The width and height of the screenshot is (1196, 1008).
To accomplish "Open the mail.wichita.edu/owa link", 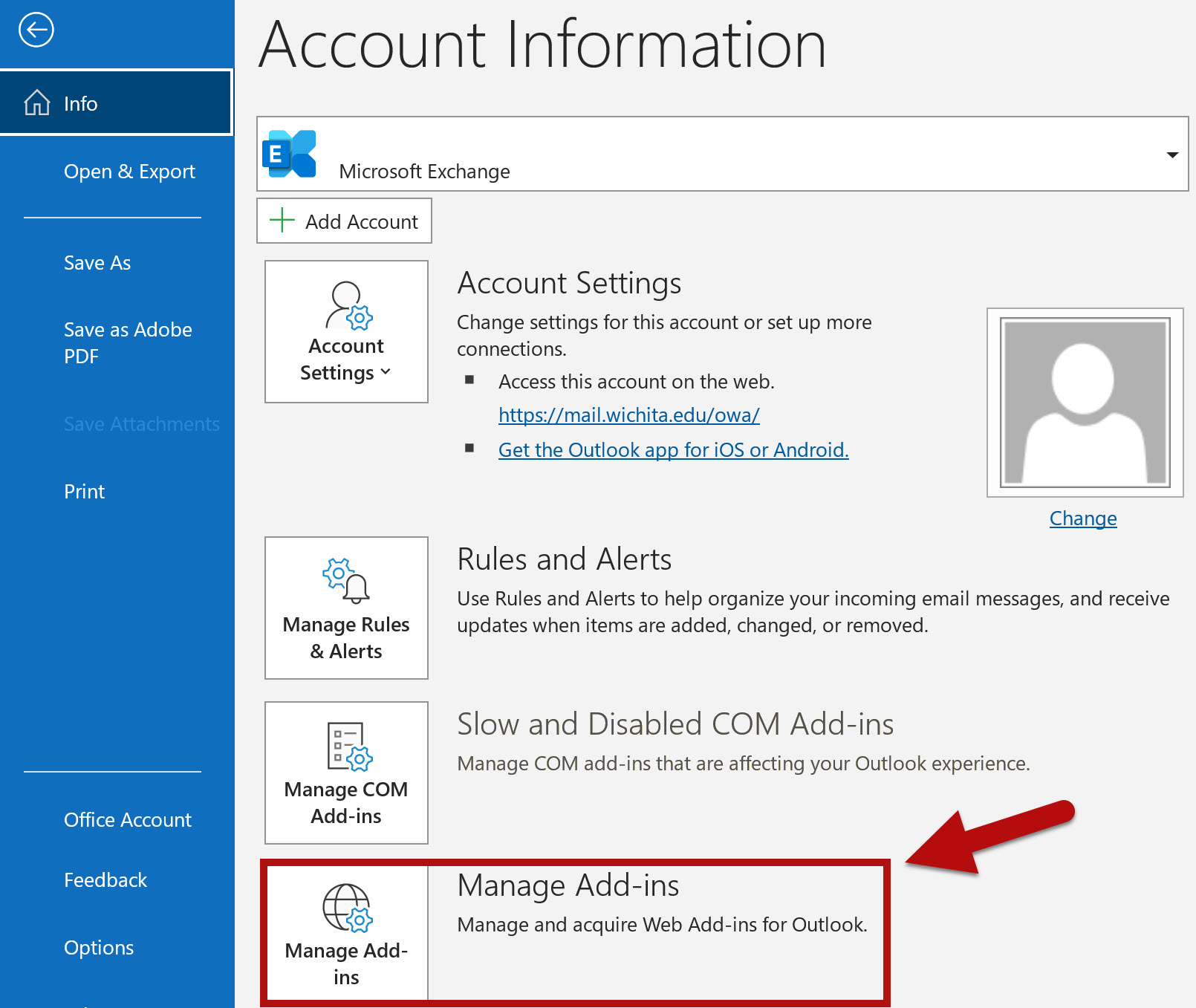I will [x=628, y=415].
